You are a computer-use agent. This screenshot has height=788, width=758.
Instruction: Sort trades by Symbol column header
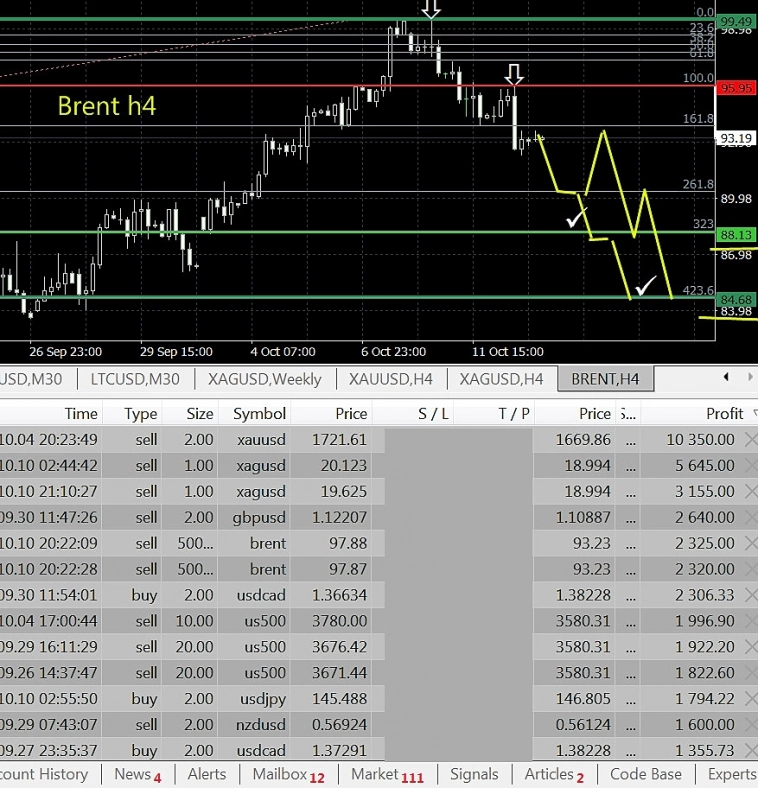259,413
